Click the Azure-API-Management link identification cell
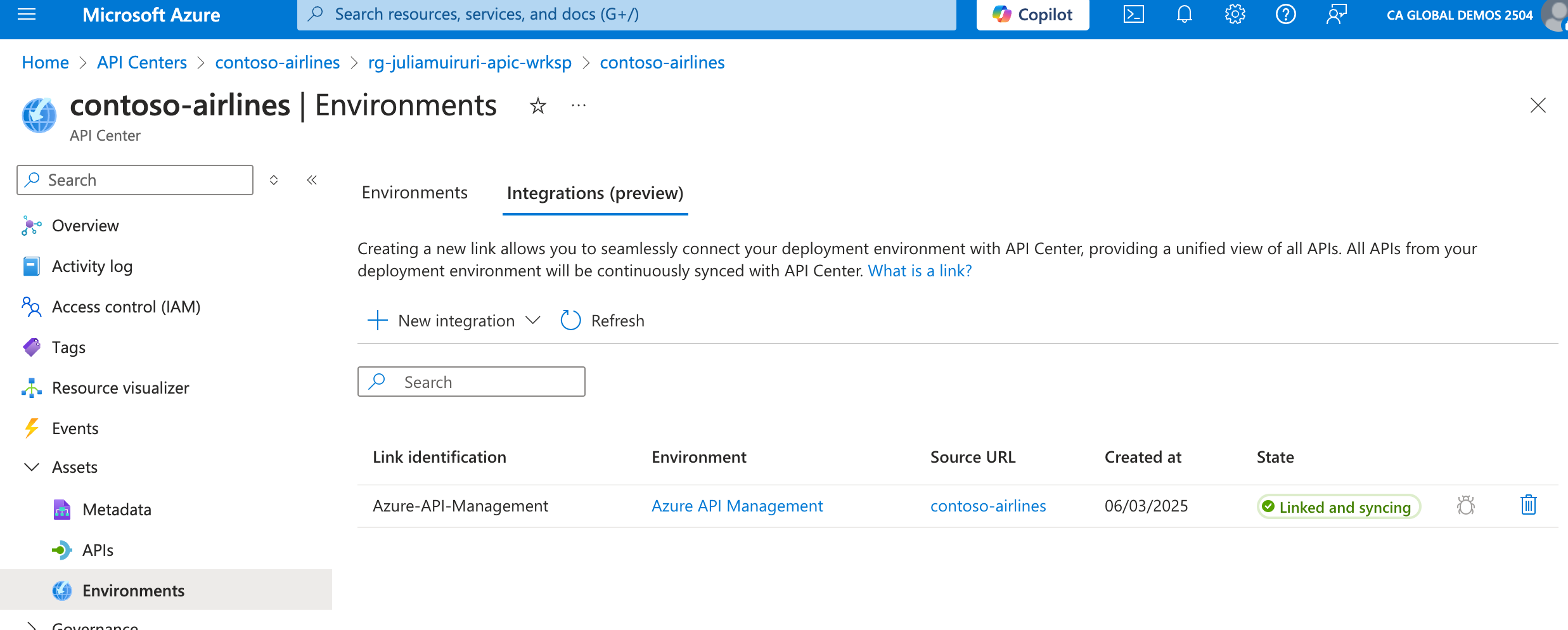 click(x=460, y=506)
